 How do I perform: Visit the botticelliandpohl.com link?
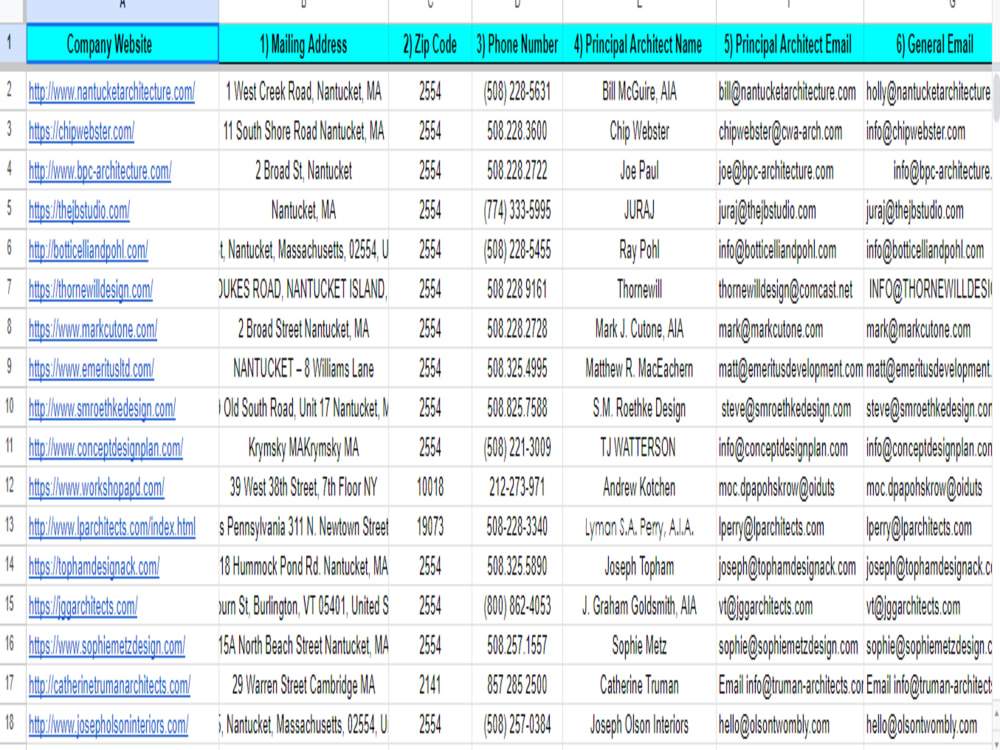(x=88, y=251)
